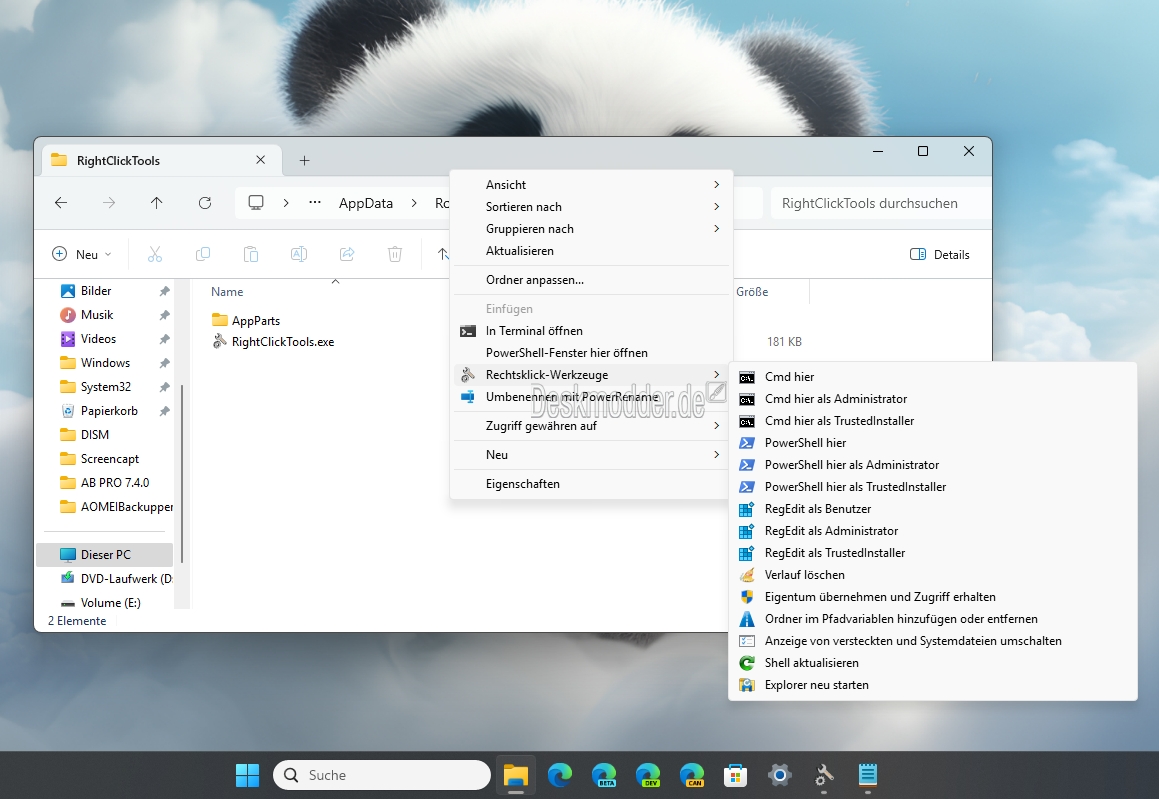Viewport: 1159px width, 799px height.
Task: Show hidden path with the breadcrumb ellipsis
Action: 315,203
